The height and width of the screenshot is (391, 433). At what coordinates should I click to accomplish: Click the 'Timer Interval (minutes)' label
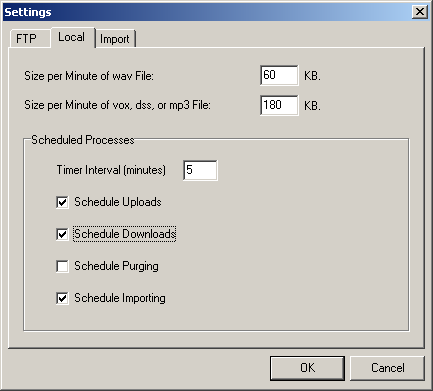coord(111,170)
